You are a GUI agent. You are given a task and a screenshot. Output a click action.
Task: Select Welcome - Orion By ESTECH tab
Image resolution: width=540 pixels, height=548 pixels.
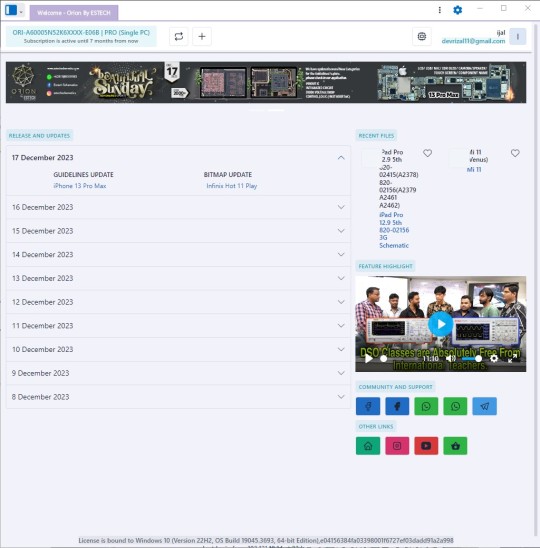pyautogui.click(x=74, y=13)
